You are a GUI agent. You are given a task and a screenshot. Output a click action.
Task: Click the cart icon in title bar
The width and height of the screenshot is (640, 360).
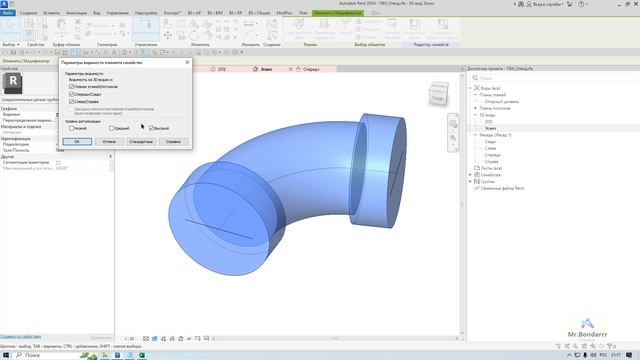570,4
